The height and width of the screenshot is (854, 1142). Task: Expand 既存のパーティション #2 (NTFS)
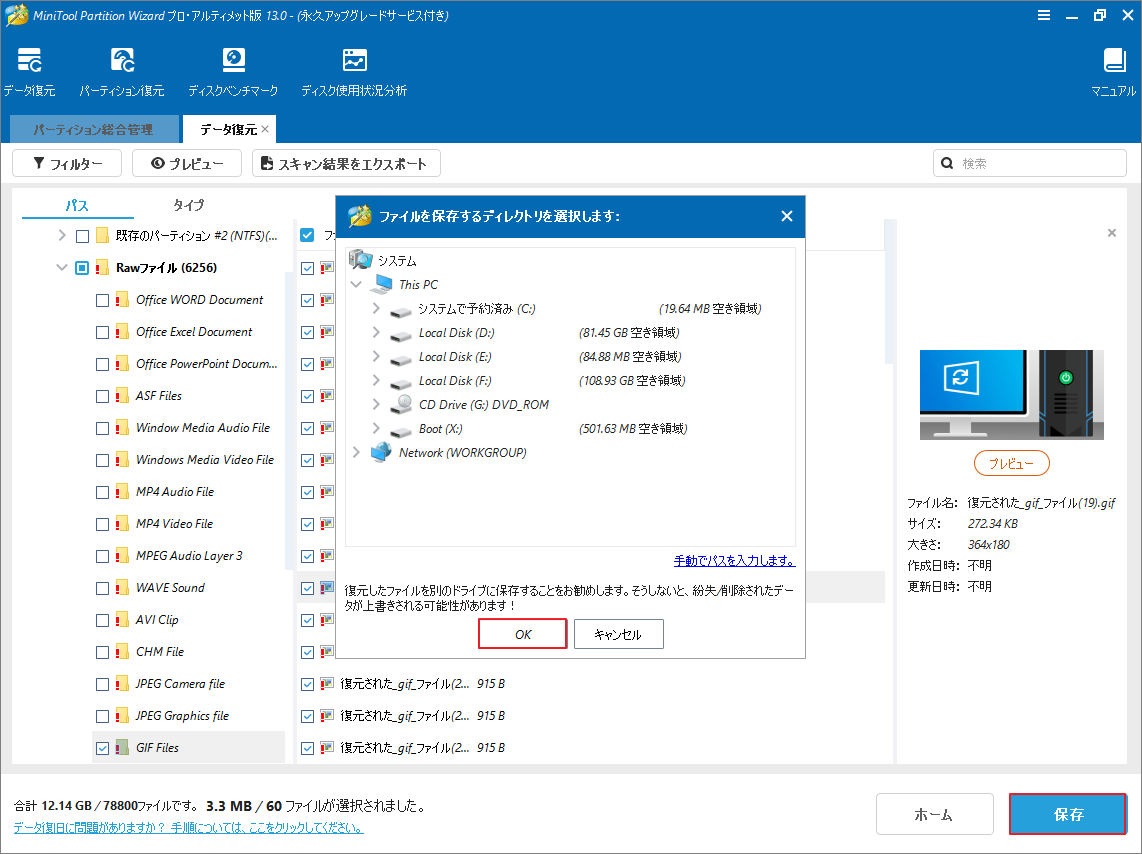tap(62, 235)
